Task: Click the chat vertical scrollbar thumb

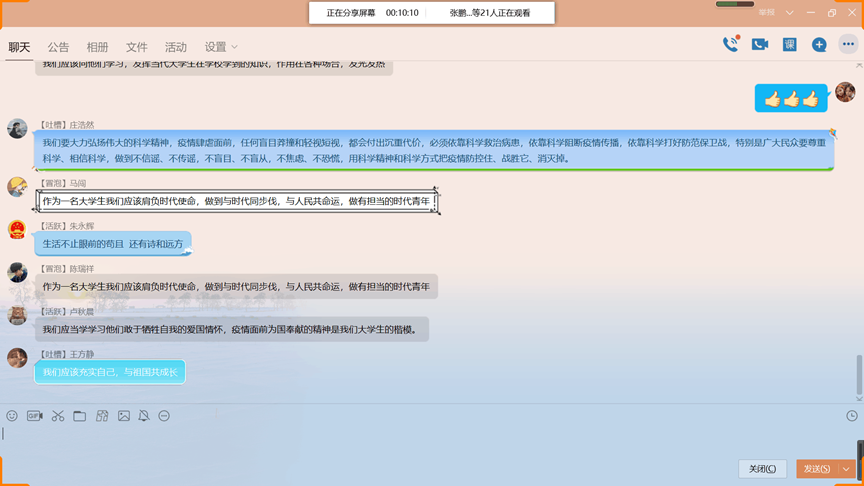Action: 859,375
